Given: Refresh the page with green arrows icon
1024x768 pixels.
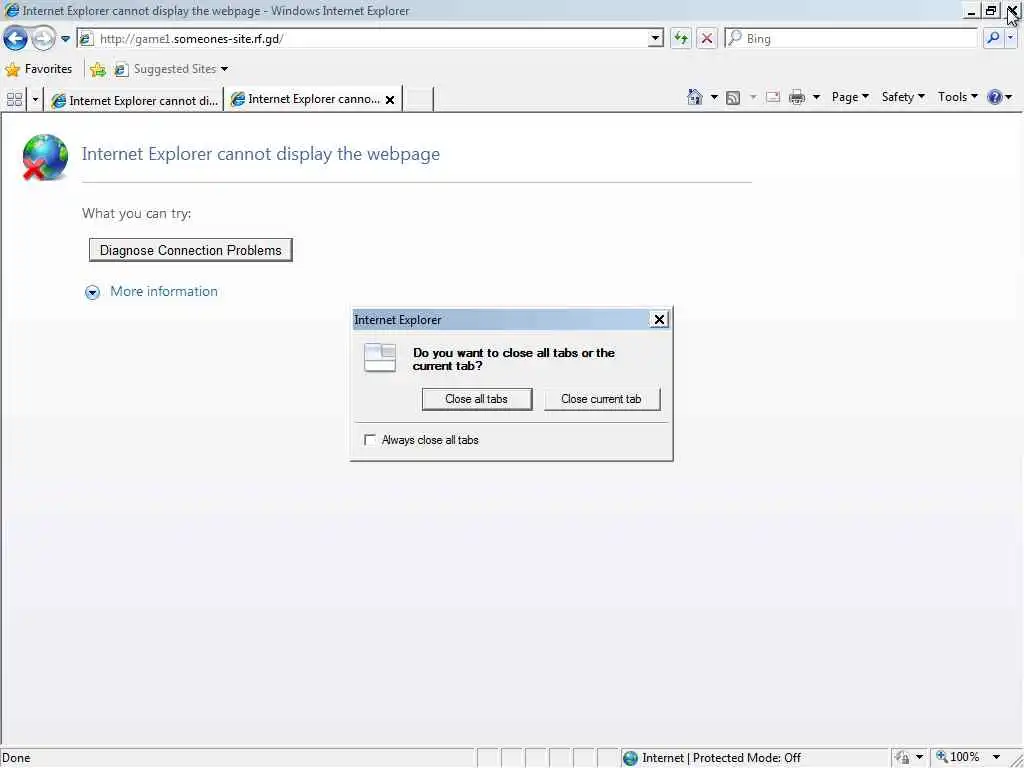Looking at the screenshot, I should click(x=680, y=39).
